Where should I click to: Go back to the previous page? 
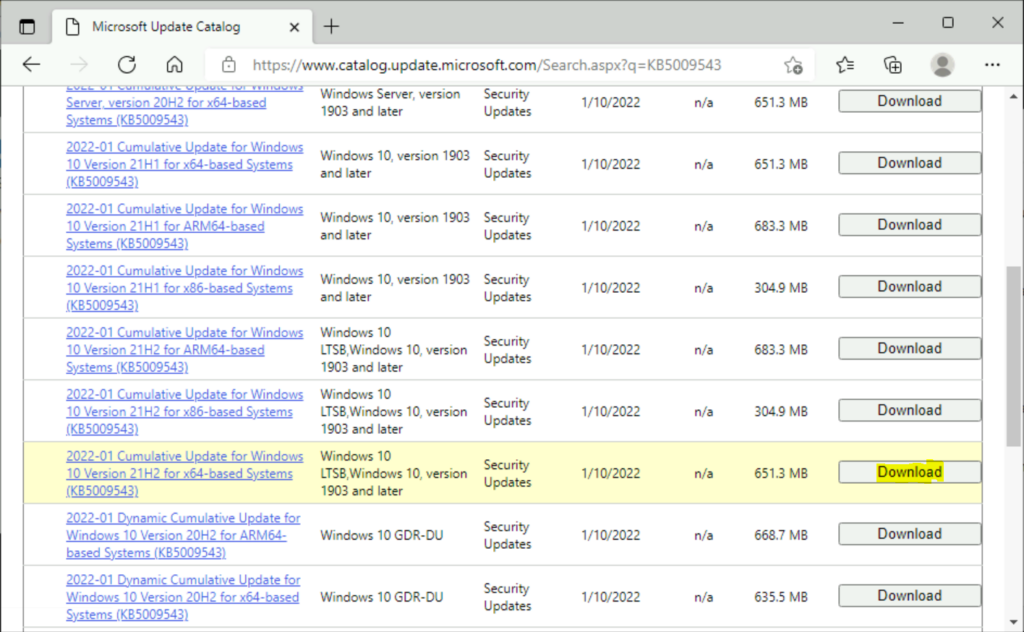(x=31, y=65)
